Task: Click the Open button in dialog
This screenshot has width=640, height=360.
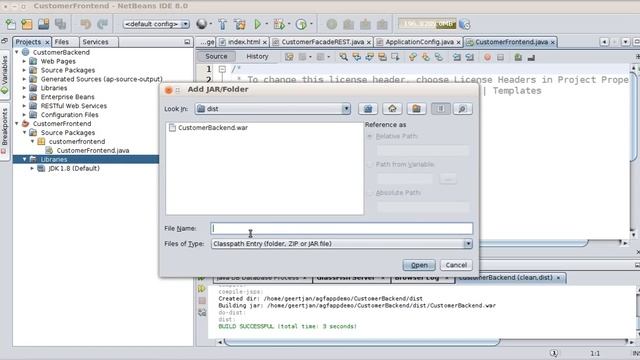Action: pos(419,265)
